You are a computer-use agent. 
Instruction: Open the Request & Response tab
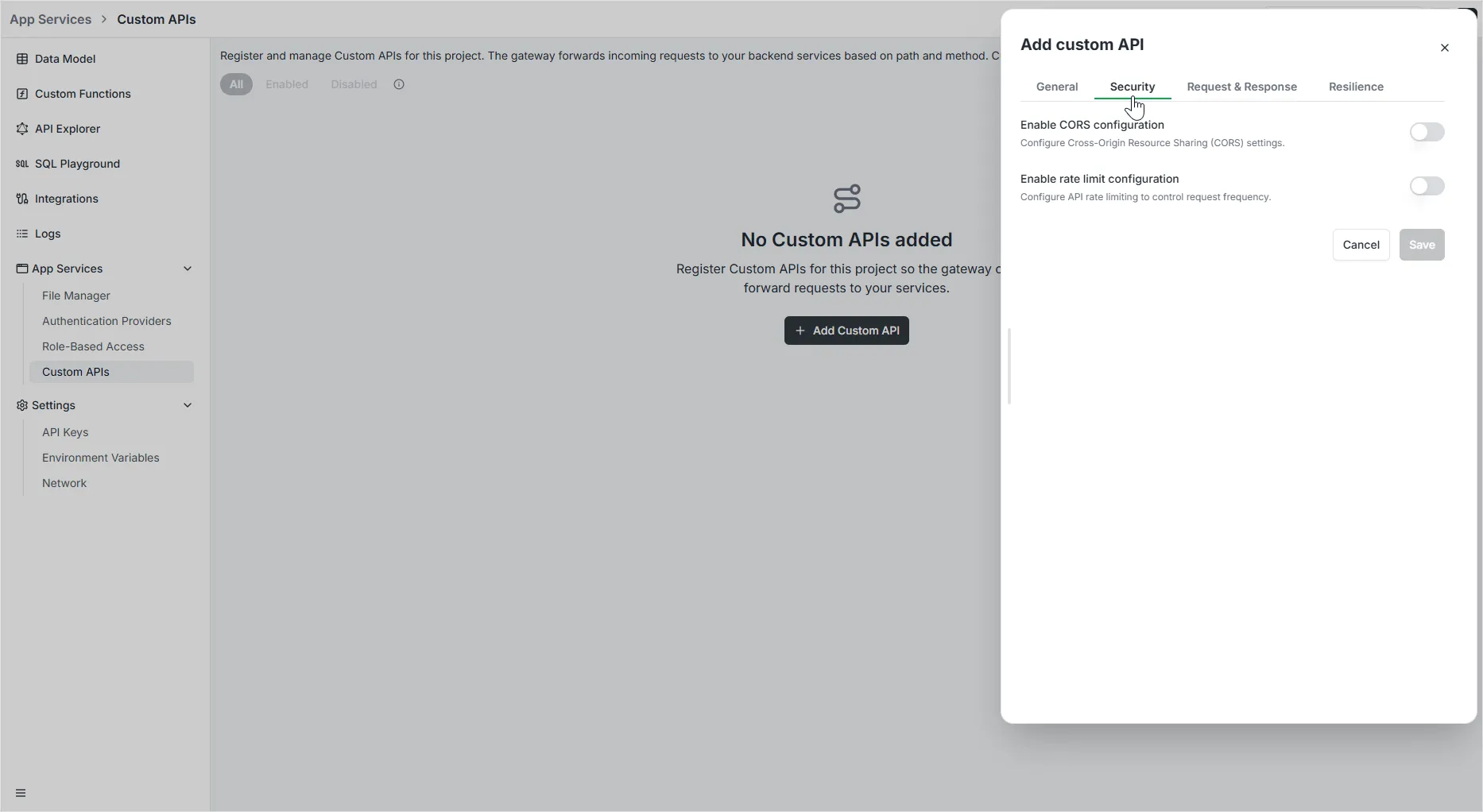[x=1241, y=87]
